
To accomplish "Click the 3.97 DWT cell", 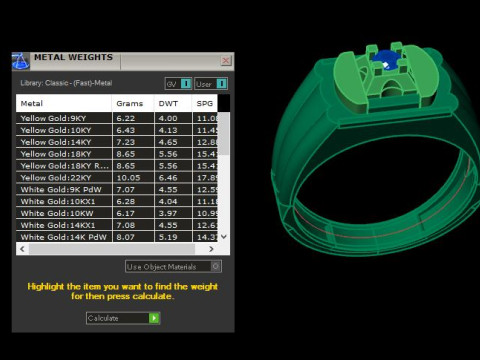I will 173,213.
